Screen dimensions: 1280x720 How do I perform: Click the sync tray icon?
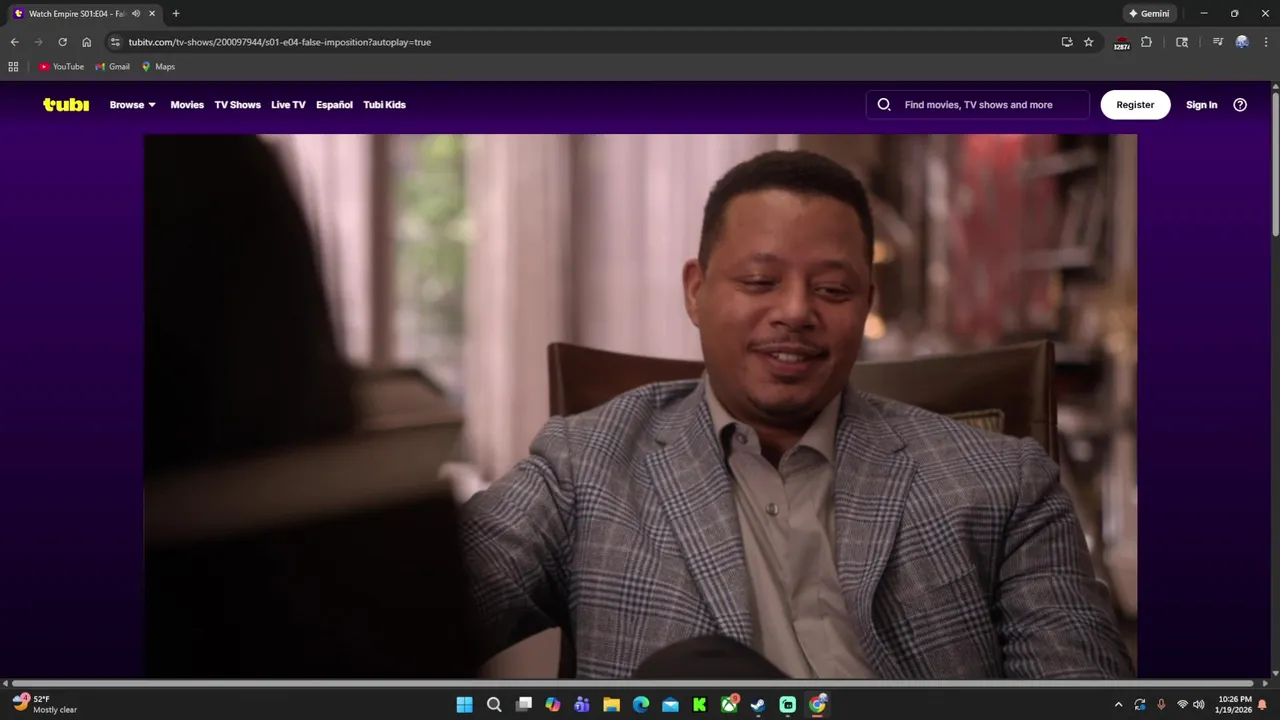click(1140, 705)
